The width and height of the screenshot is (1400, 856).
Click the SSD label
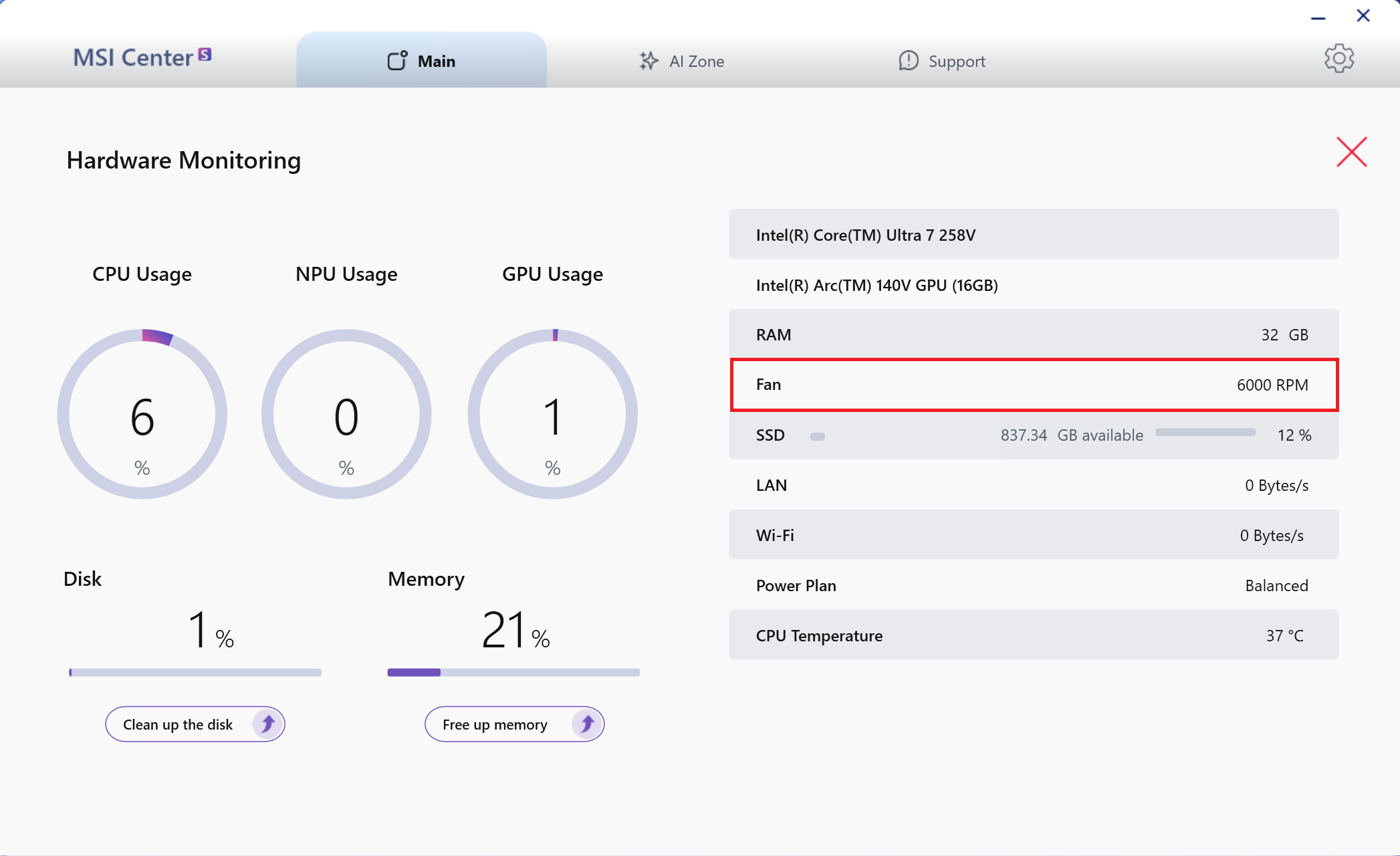tap(770, 435)
